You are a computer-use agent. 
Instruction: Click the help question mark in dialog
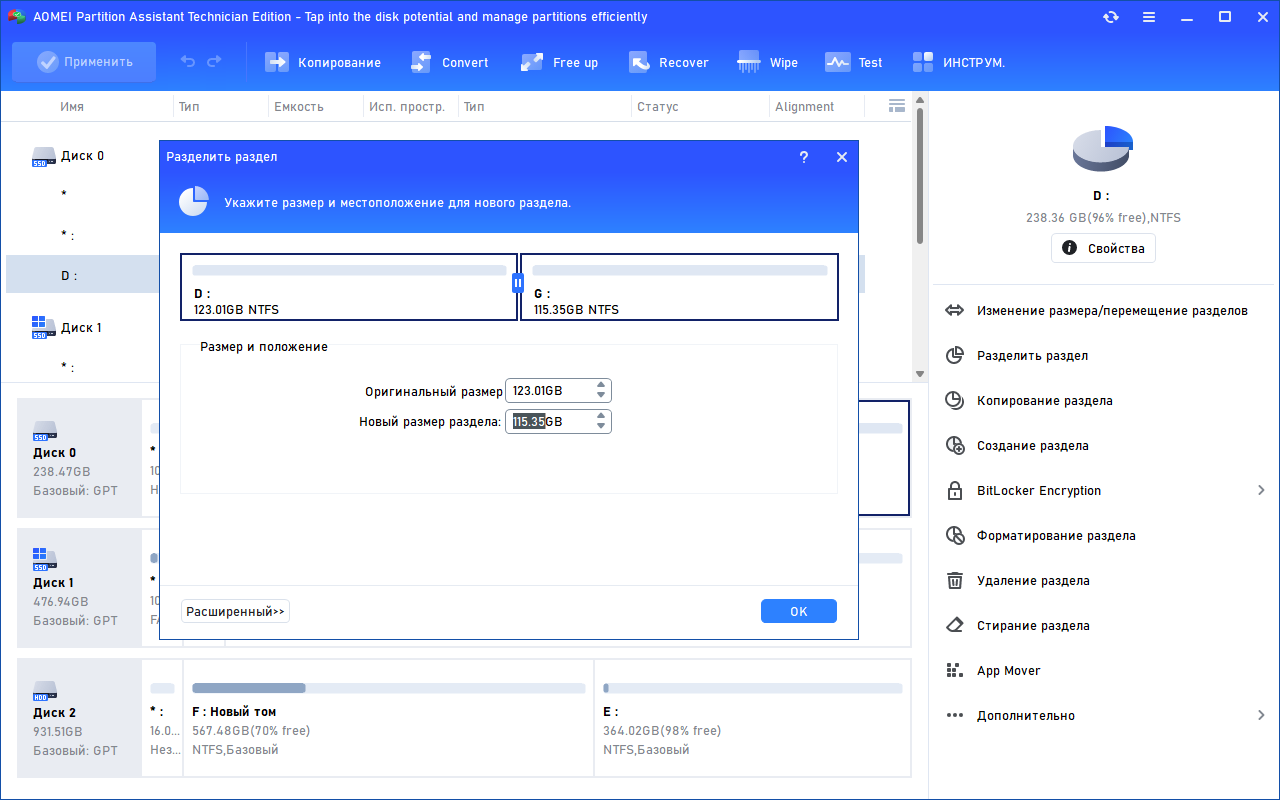point(804,157)
